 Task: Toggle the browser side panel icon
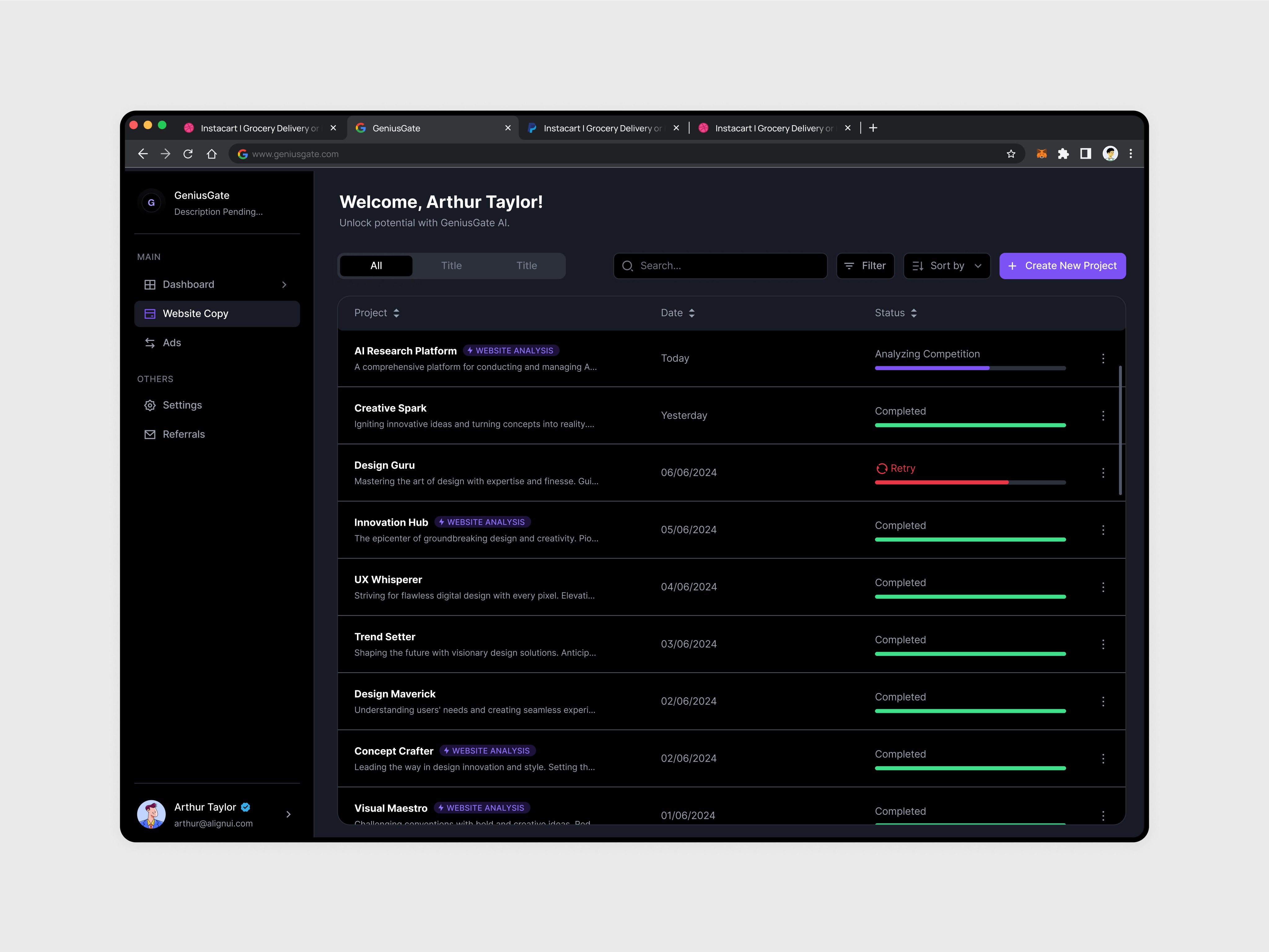click(x=1085, y=154)
